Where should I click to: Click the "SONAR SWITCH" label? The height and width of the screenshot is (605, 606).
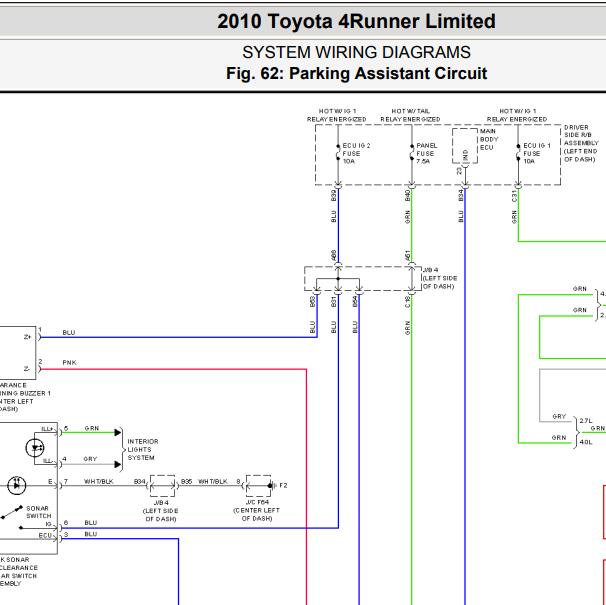(x=39, y=512)
